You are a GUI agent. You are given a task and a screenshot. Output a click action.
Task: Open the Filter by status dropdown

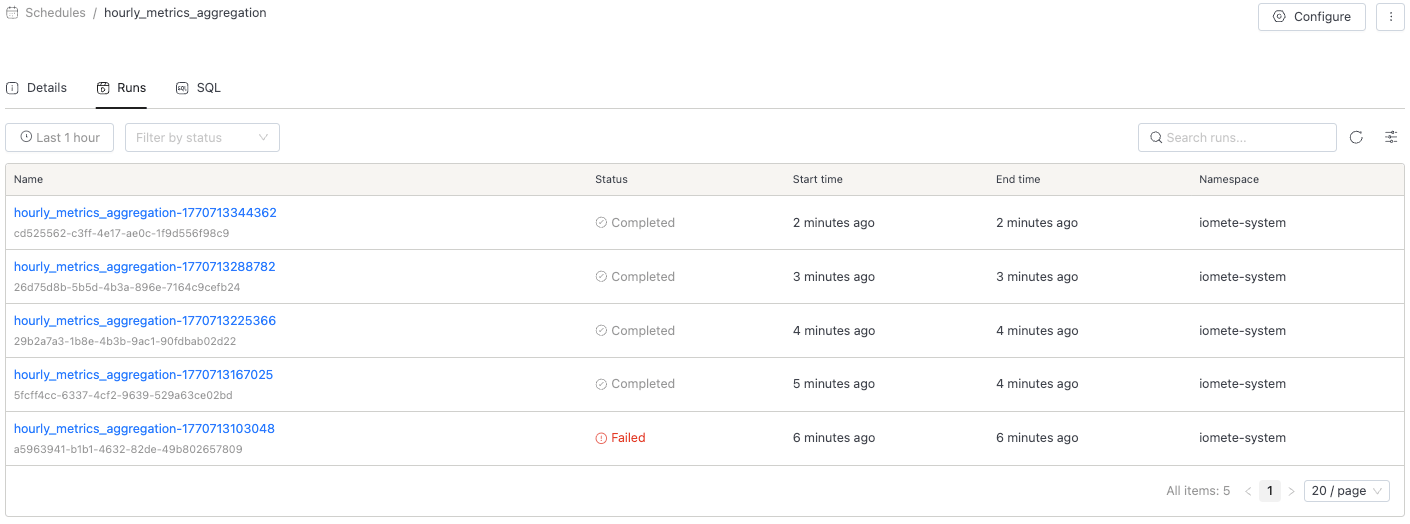(202, 138)
